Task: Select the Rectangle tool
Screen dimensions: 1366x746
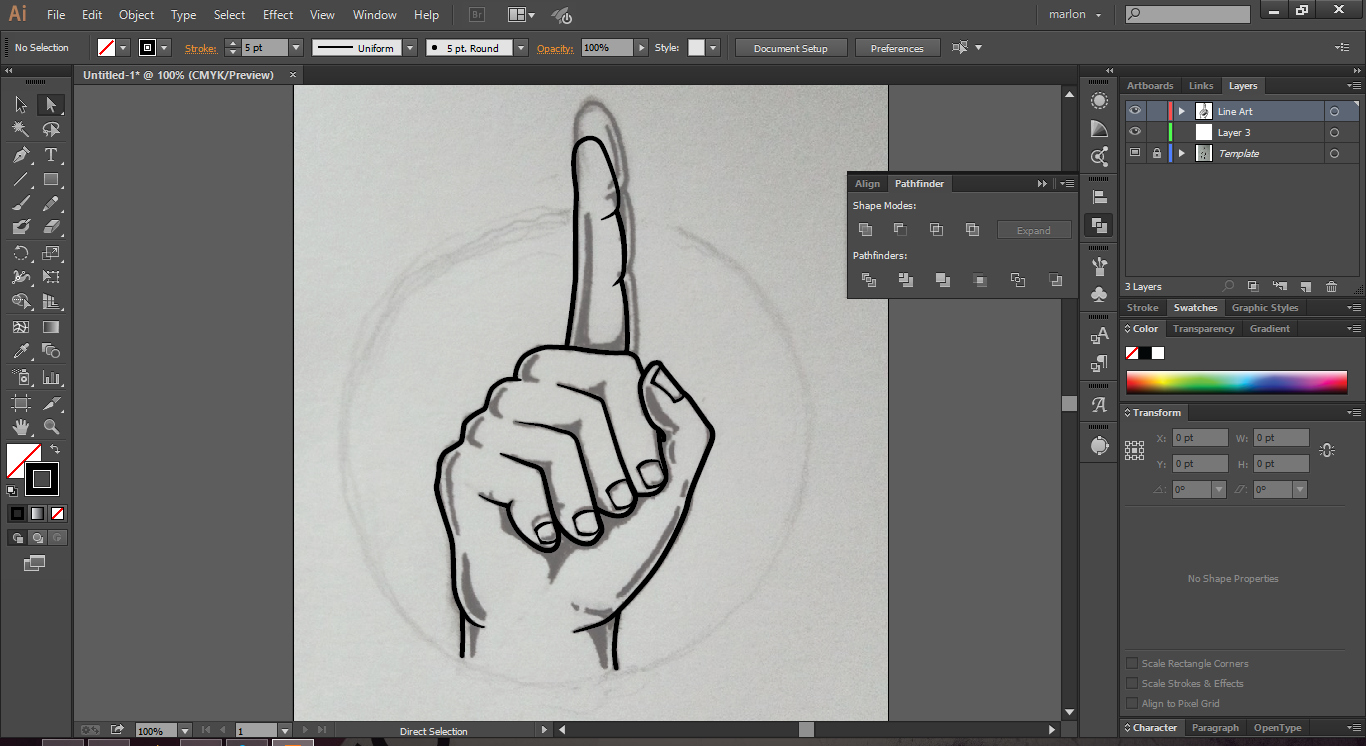Action: [50, 180]
